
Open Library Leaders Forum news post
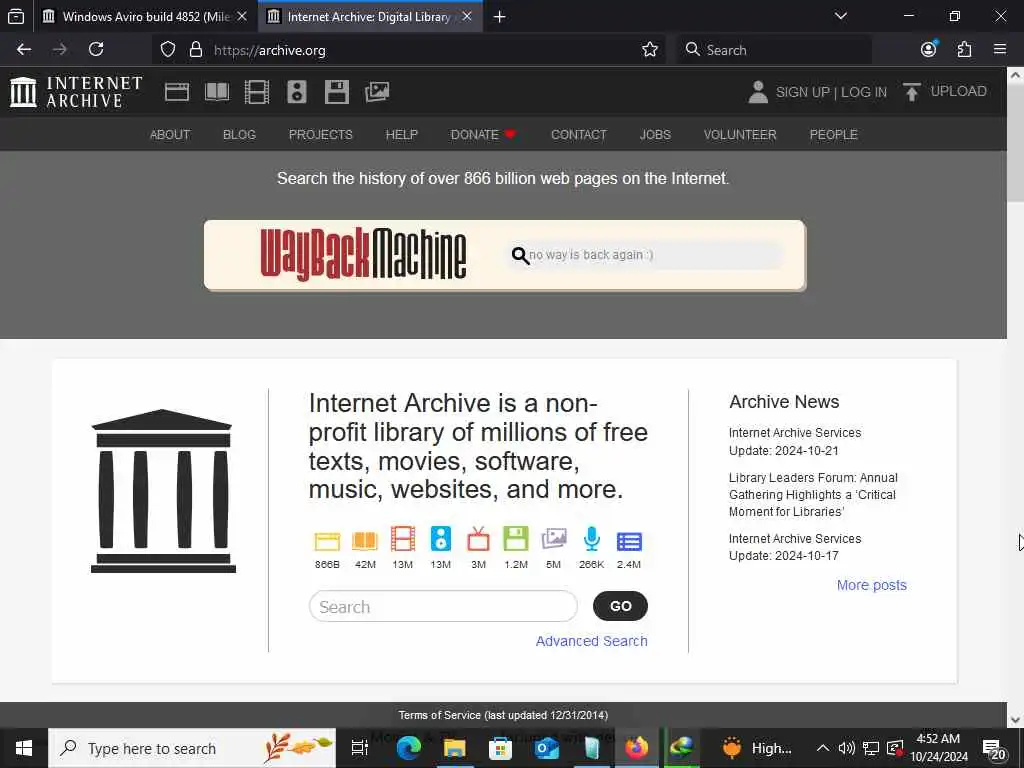813,494
